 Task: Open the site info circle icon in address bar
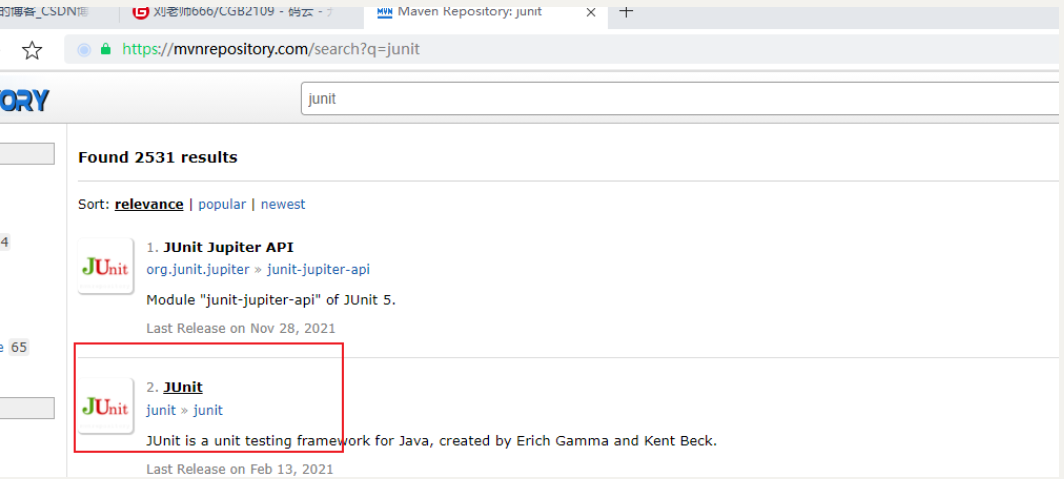(84, 50)
